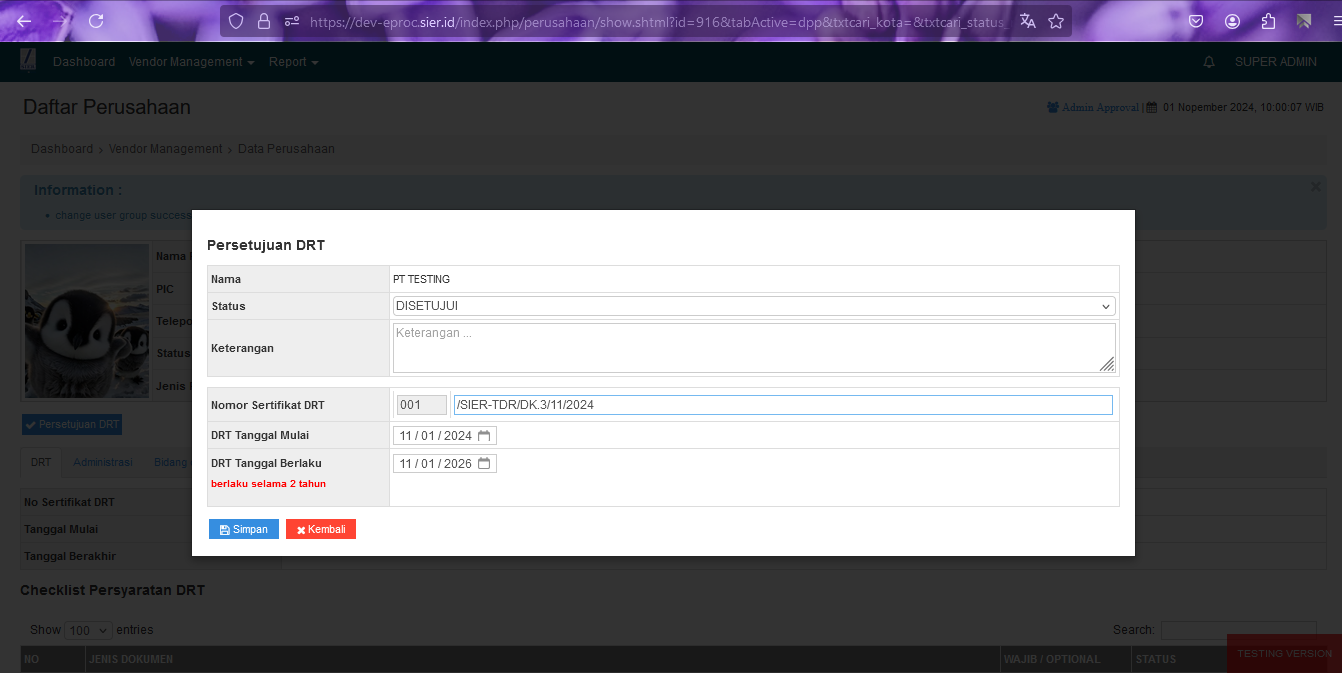Click the 'Daftar Perusahaan' page title
This screenshot has height=673, width=1342.
(107, 107)
